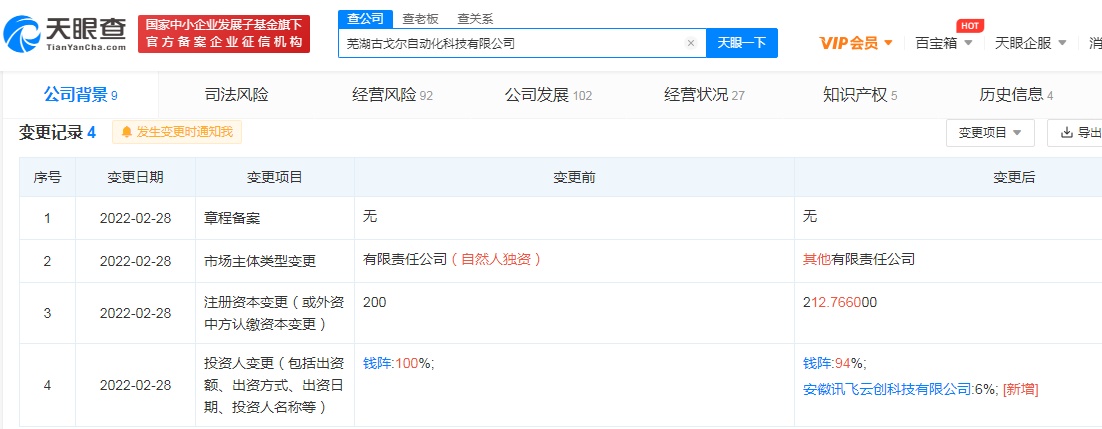Click the bell icon in the change notification button
This screenshot has width=1102, height=429.
click(127, 132)
